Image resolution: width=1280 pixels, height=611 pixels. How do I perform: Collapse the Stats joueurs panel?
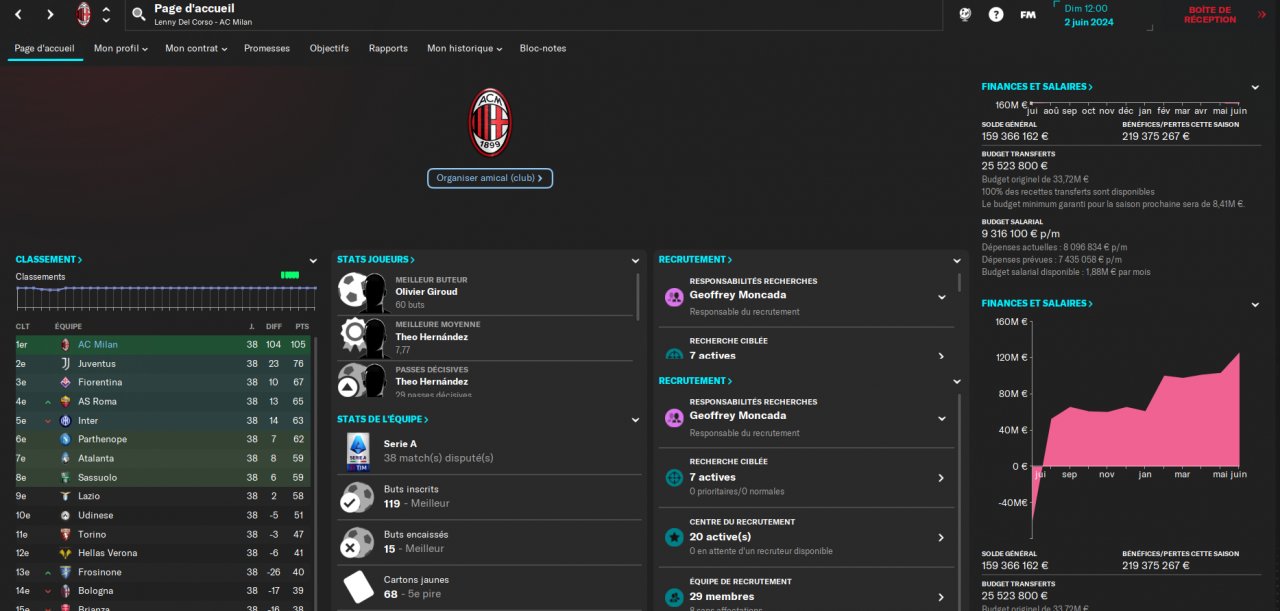click(635, 260)
